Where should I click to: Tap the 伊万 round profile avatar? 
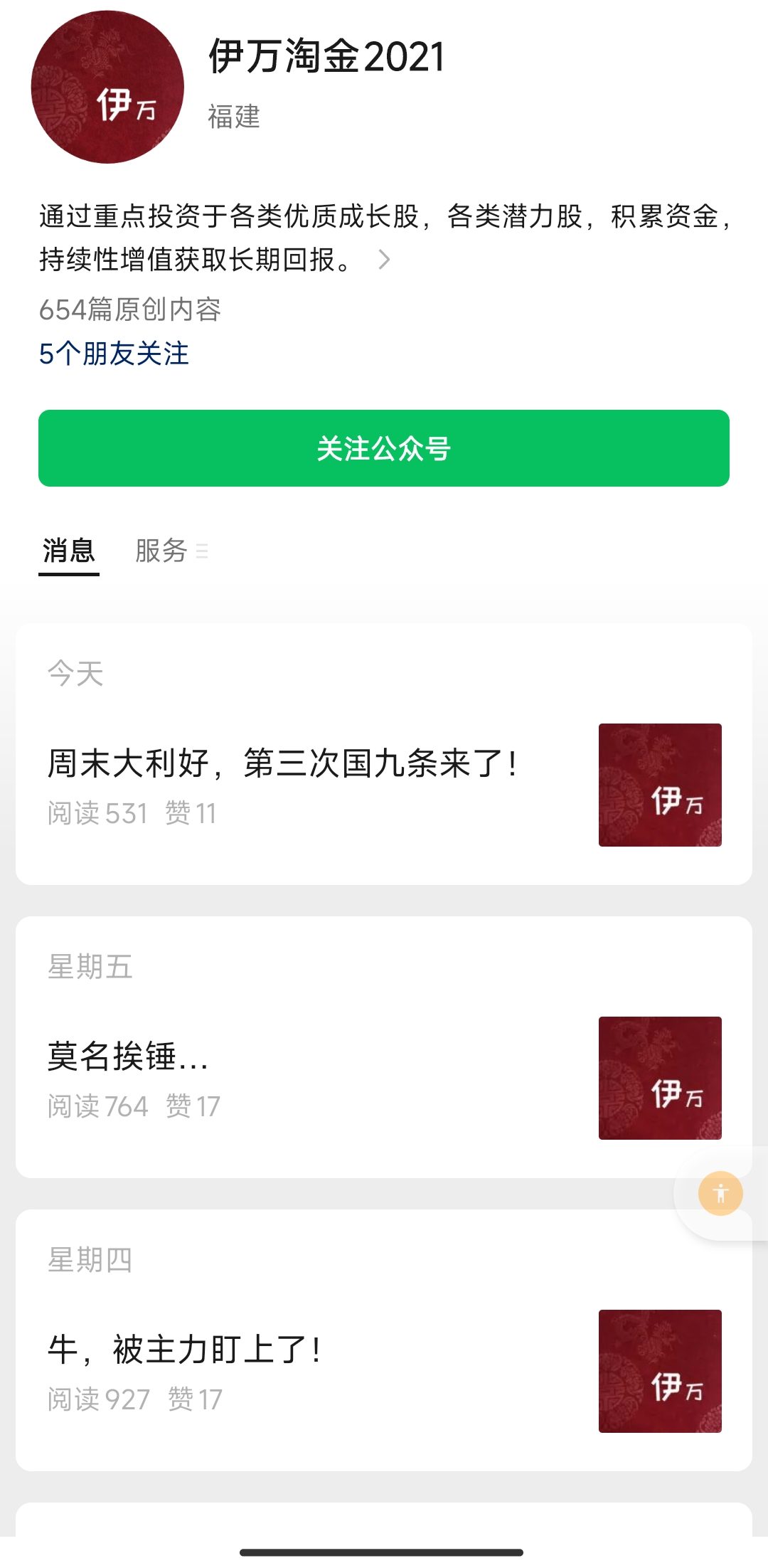(x=107, y=87)
